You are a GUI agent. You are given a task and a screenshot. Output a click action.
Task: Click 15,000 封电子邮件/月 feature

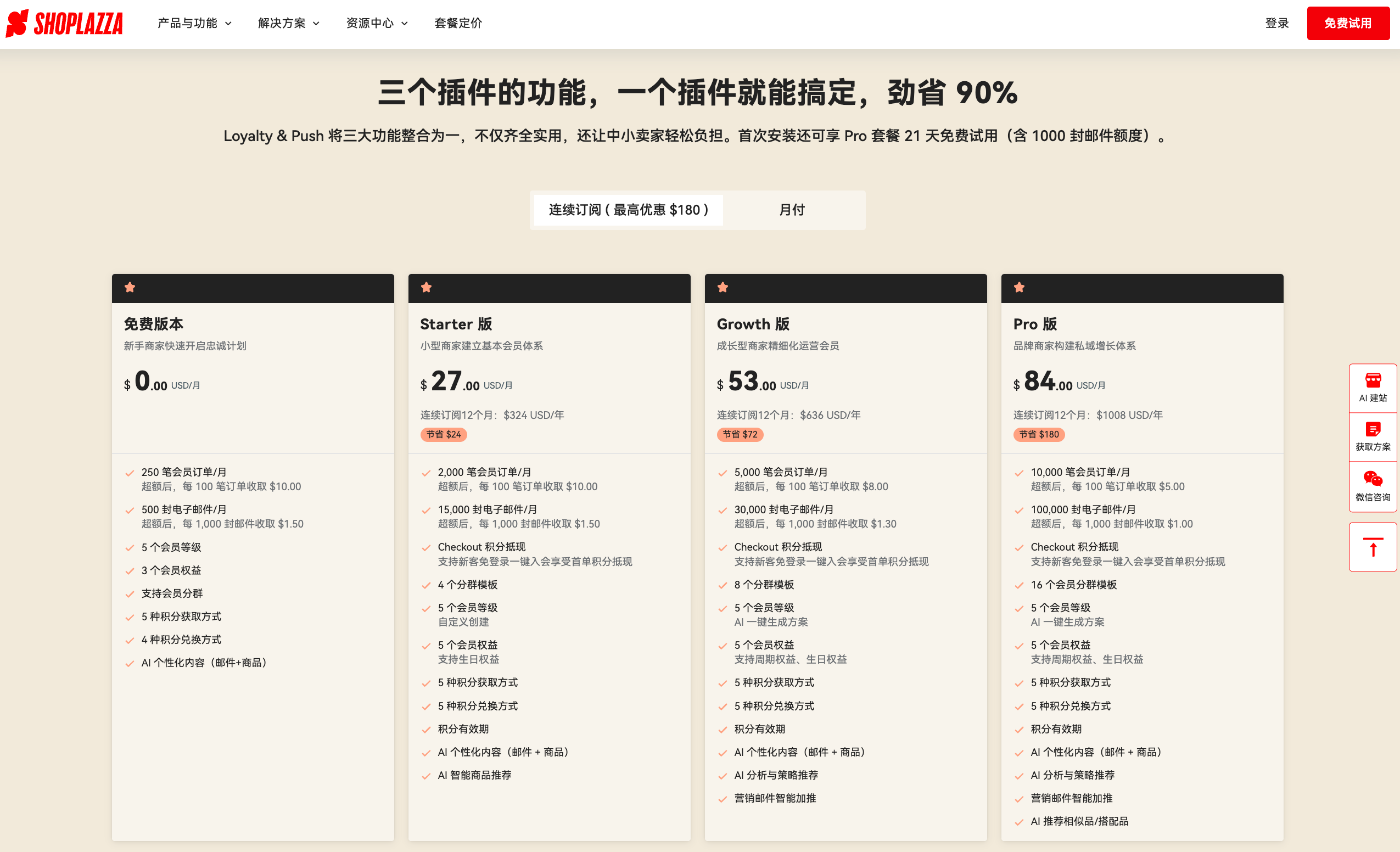[x=487, y=510]
